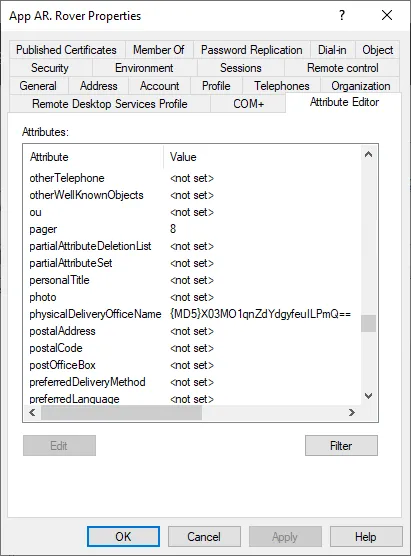Open the Address tab
This screenshot has width=411, height=556.
(x=99, y=86)
